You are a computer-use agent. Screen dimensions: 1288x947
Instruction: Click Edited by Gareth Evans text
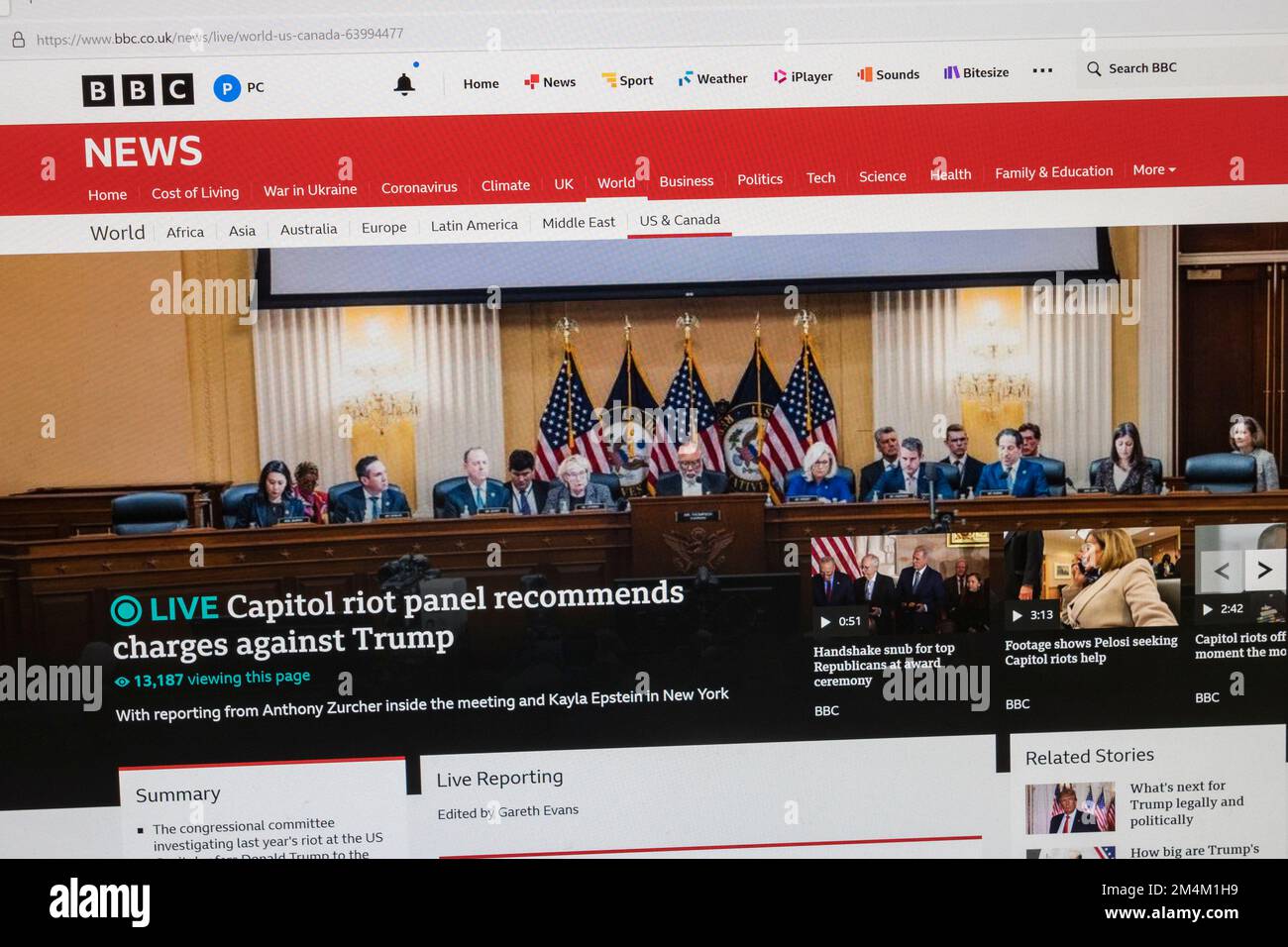507,812
